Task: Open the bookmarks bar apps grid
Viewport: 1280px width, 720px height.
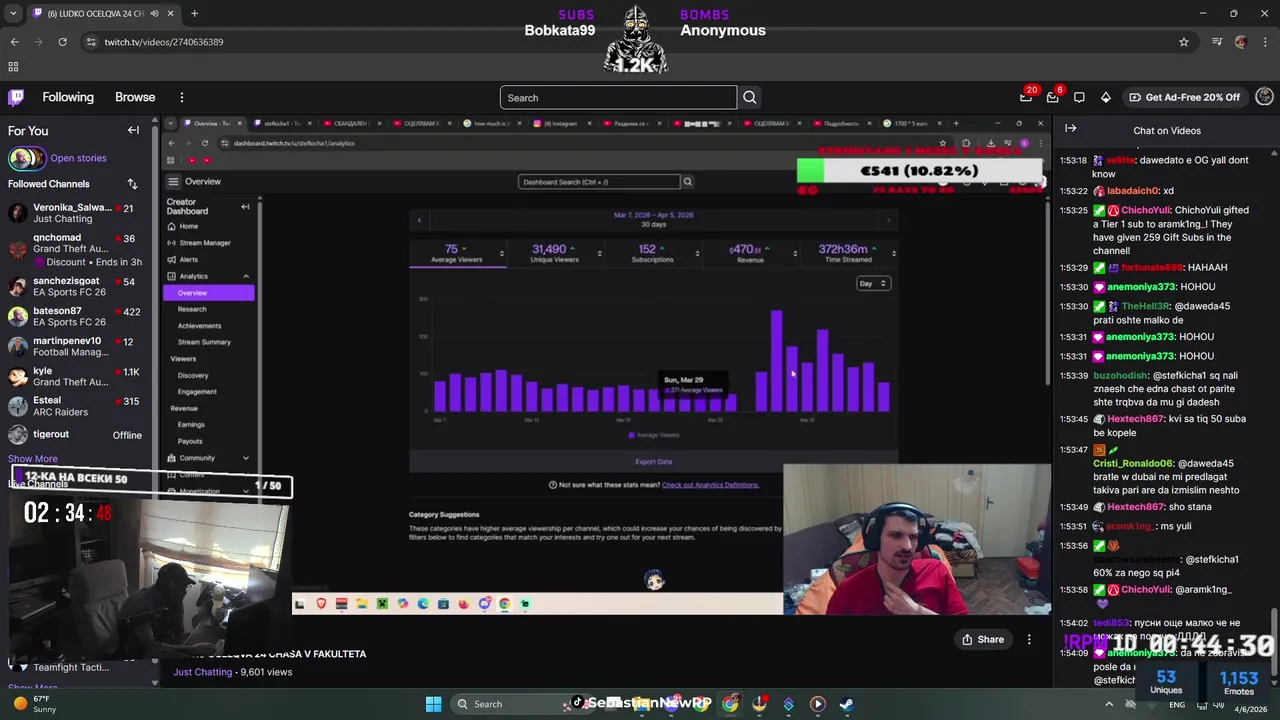Action: coord(13,67)
